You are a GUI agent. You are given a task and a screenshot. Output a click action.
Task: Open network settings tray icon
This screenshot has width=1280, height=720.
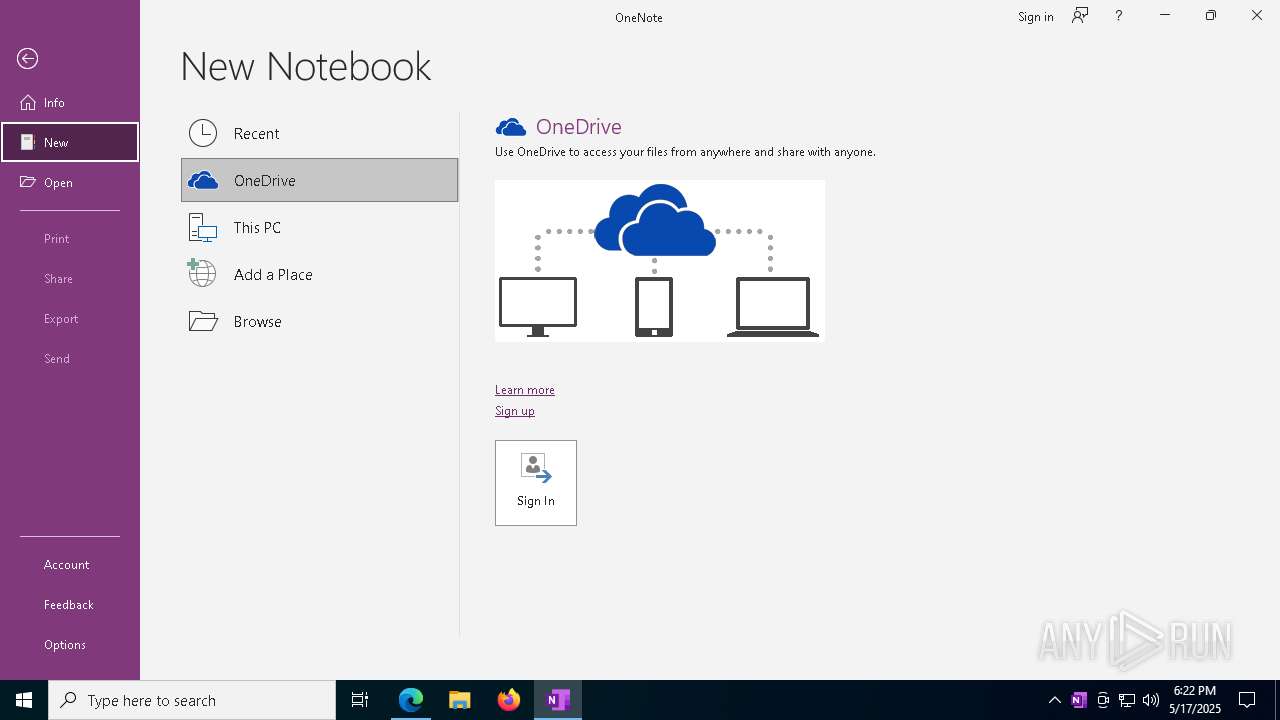pyautogui.click(x=1127, y=700)
